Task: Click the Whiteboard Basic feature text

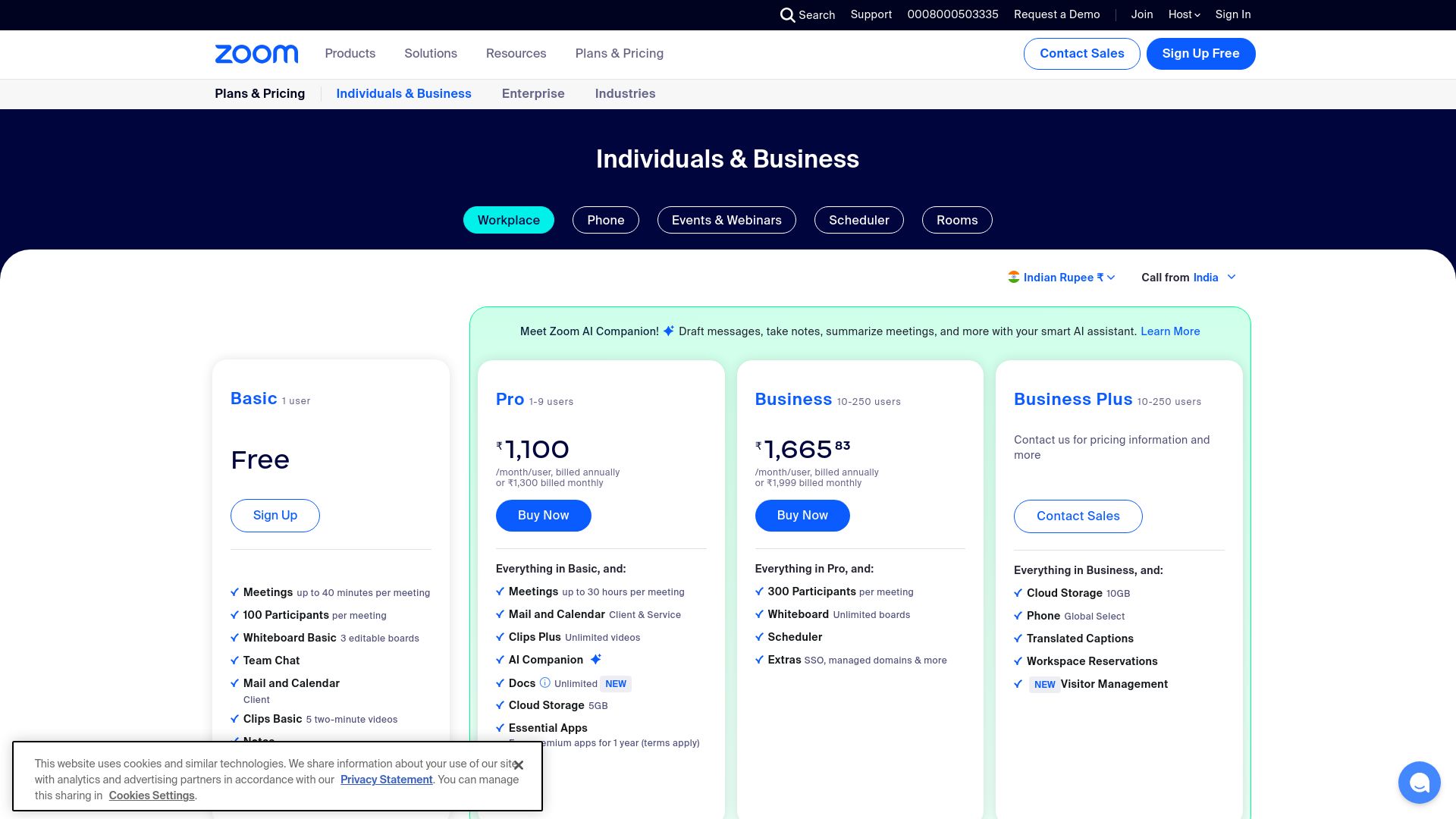Action: [x=290, y=638]
